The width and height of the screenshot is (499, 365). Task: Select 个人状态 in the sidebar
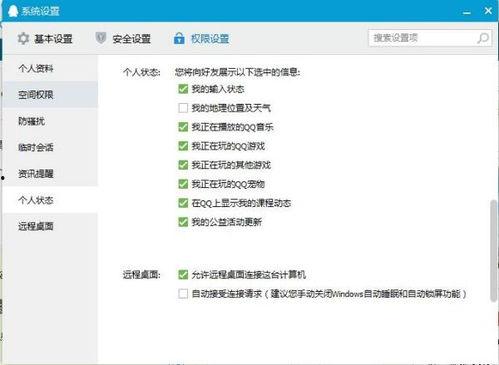point(50,200)
